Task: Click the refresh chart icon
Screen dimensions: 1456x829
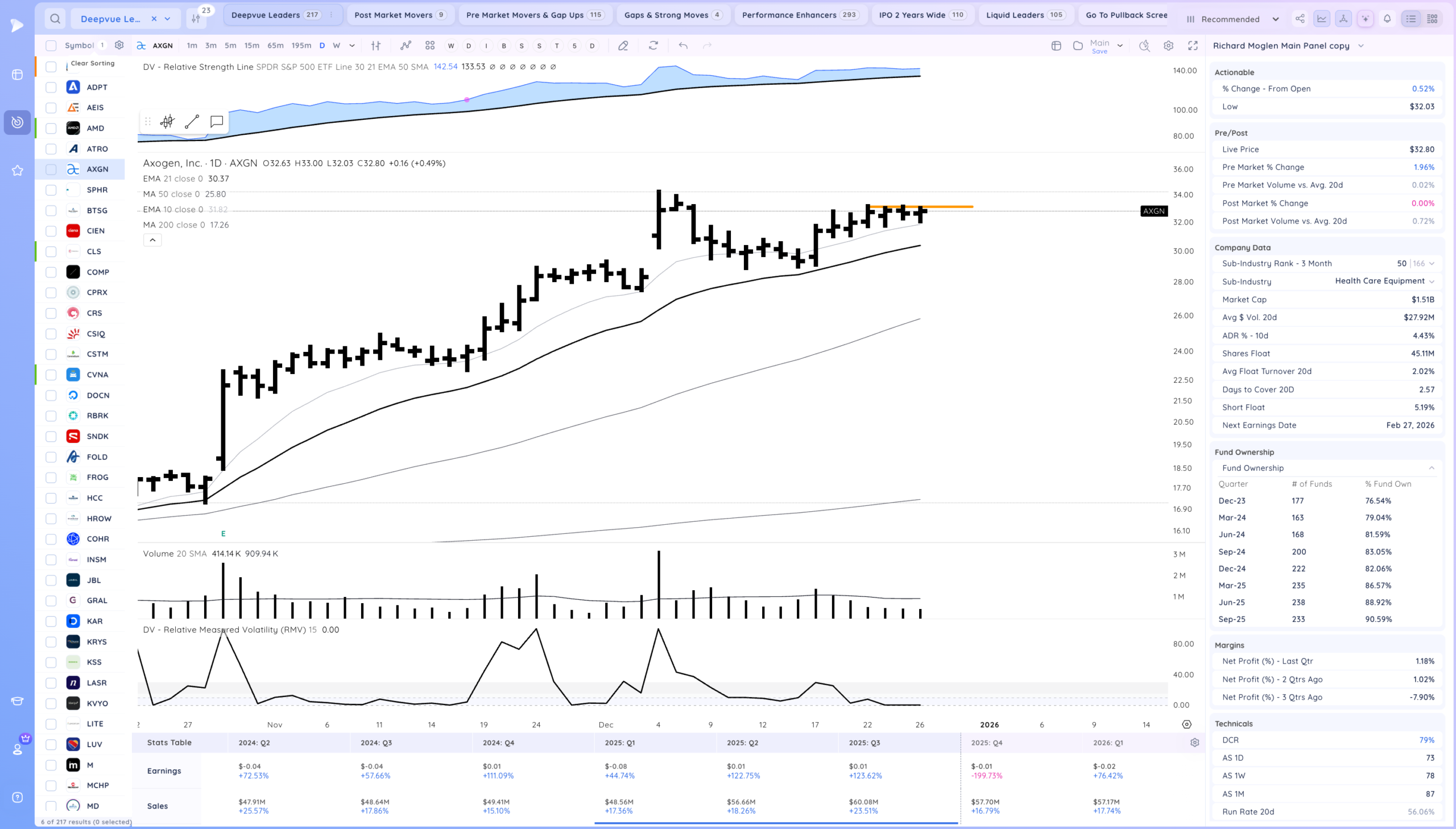Action: tap(653, 45)
